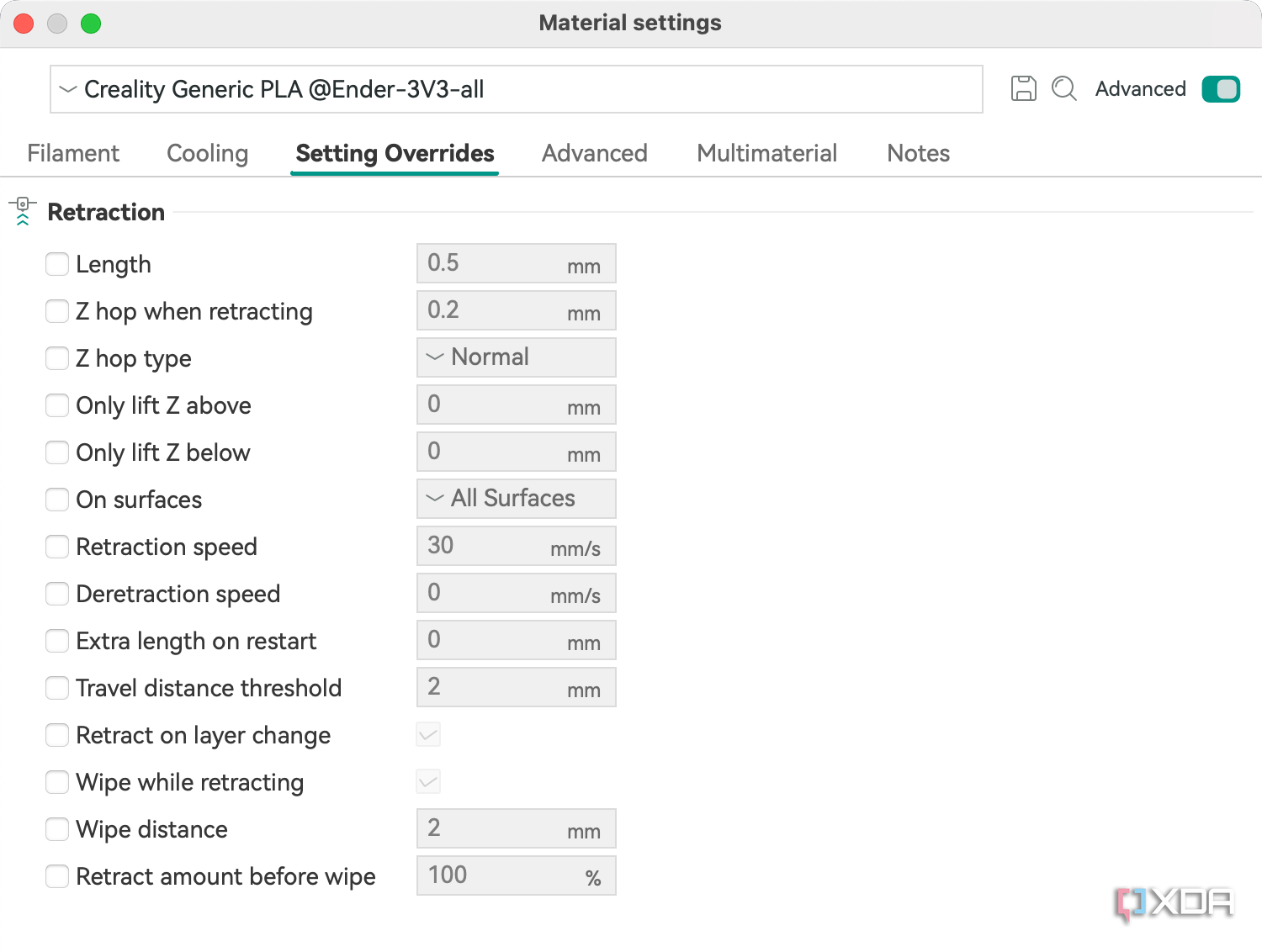The image size is (1262, 952).
Task: Close the Material settings window
Action: 24,24
